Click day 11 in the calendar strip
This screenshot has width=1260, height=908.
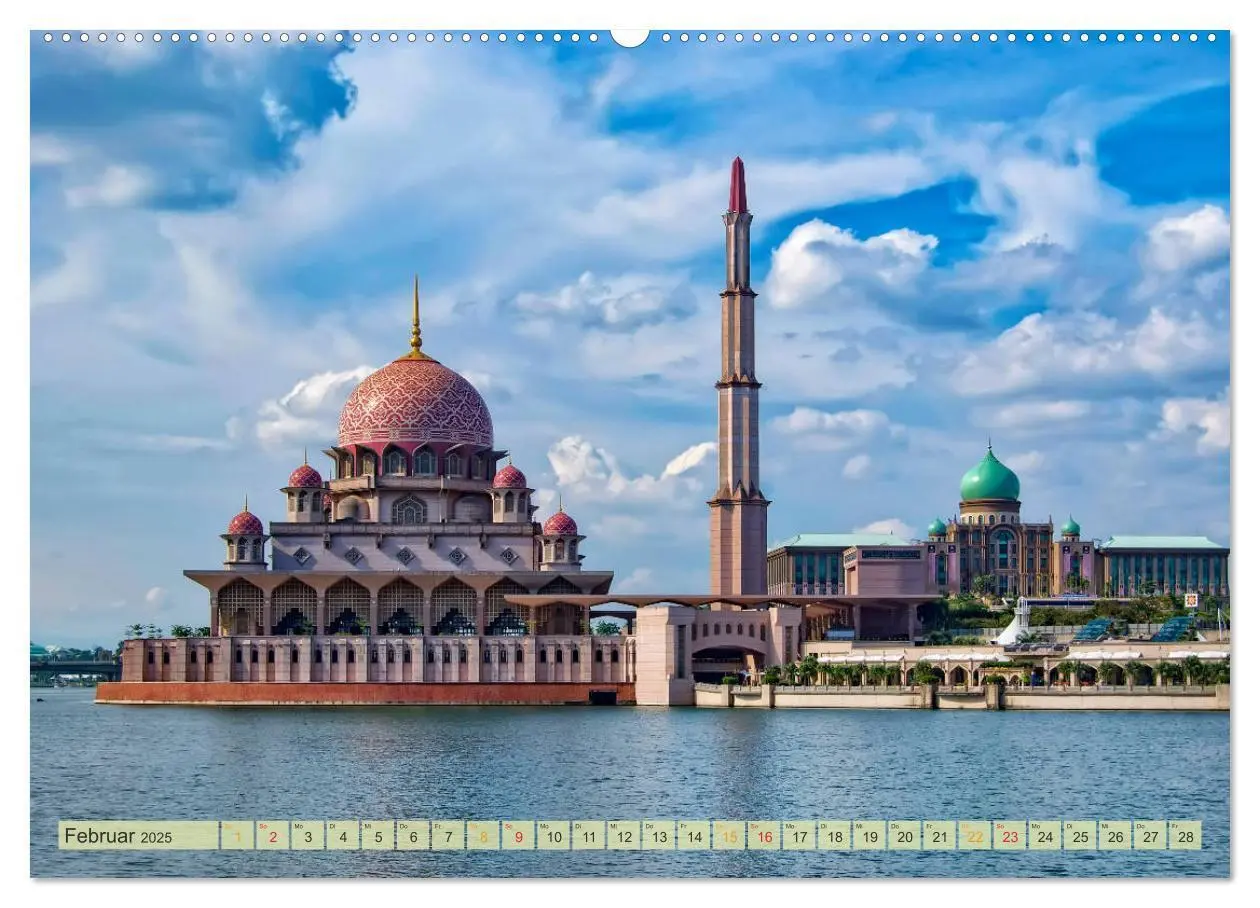588,835
